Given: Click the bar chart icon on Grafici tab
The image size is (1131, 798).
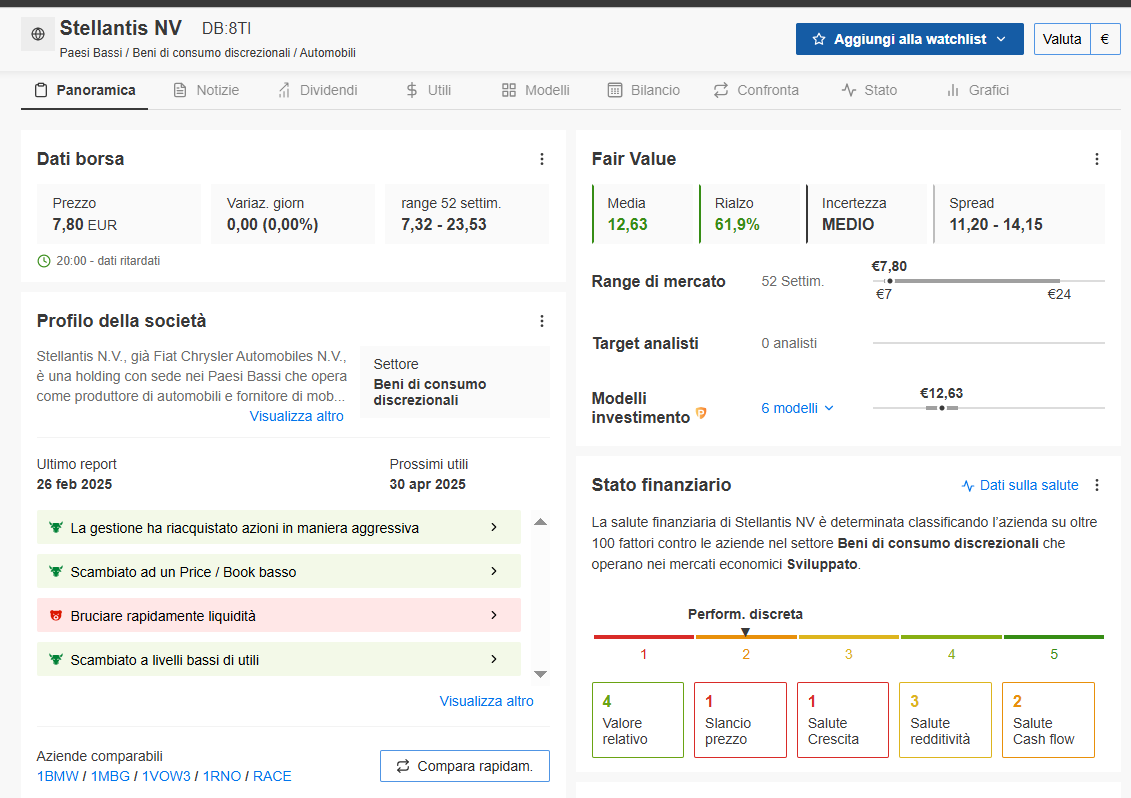Looking at the screenshot, I should (x=953, y=90).
